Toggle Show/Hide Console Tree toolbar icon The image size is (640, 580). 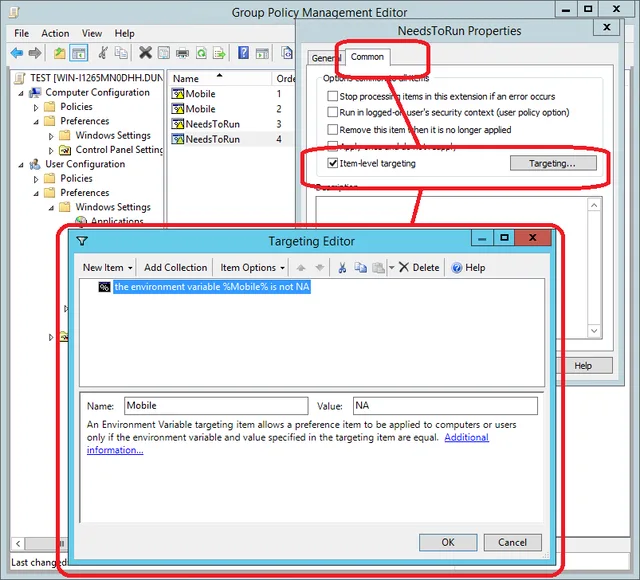pyautogui.click(x=78, y=53)
